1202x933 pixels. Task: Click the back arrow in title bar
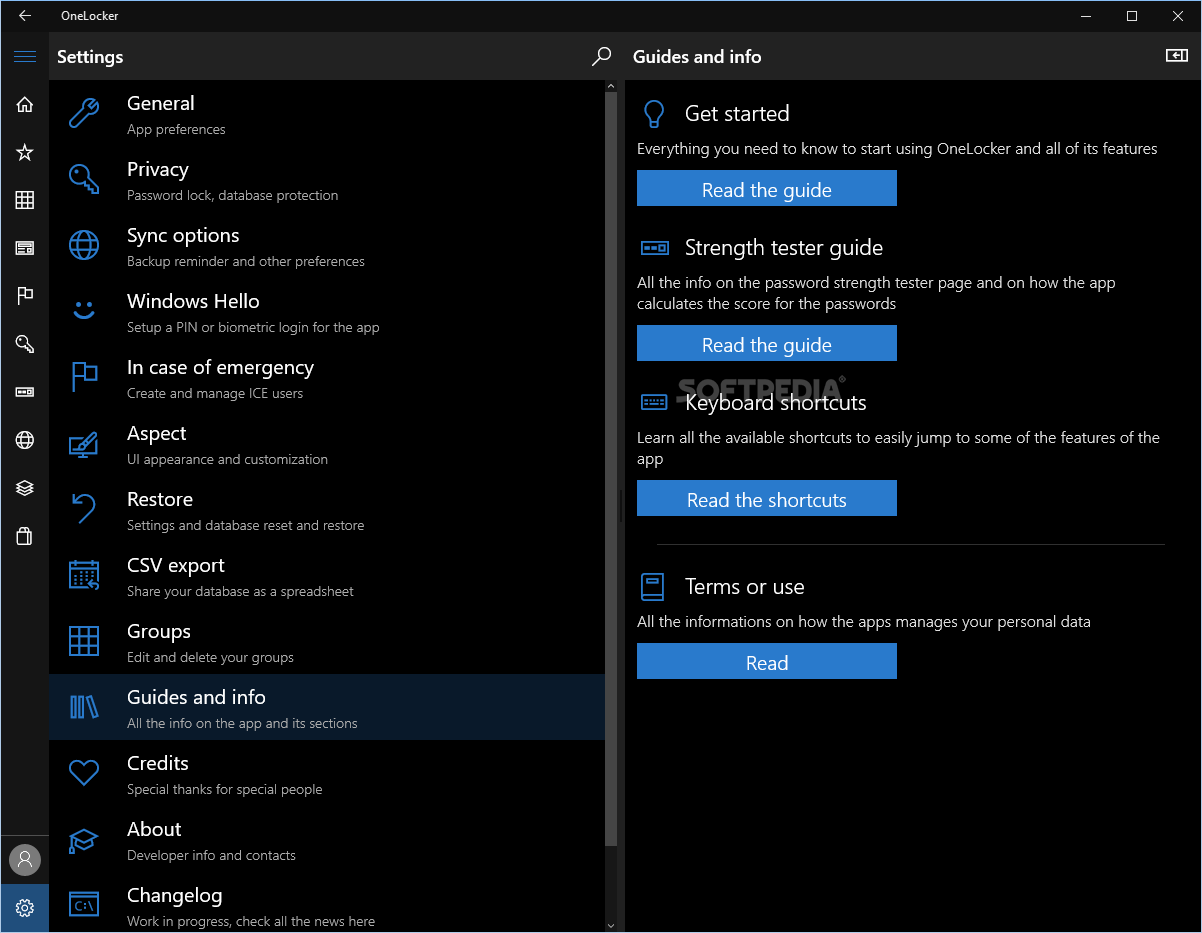click(x=25, y=16)
